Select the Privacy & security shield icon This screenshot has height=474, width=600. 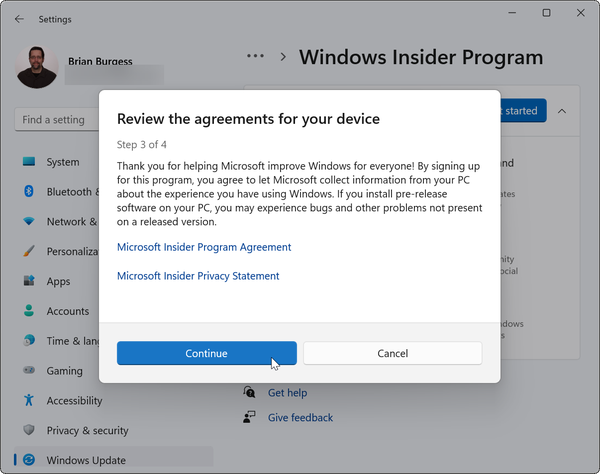(29, 430)
